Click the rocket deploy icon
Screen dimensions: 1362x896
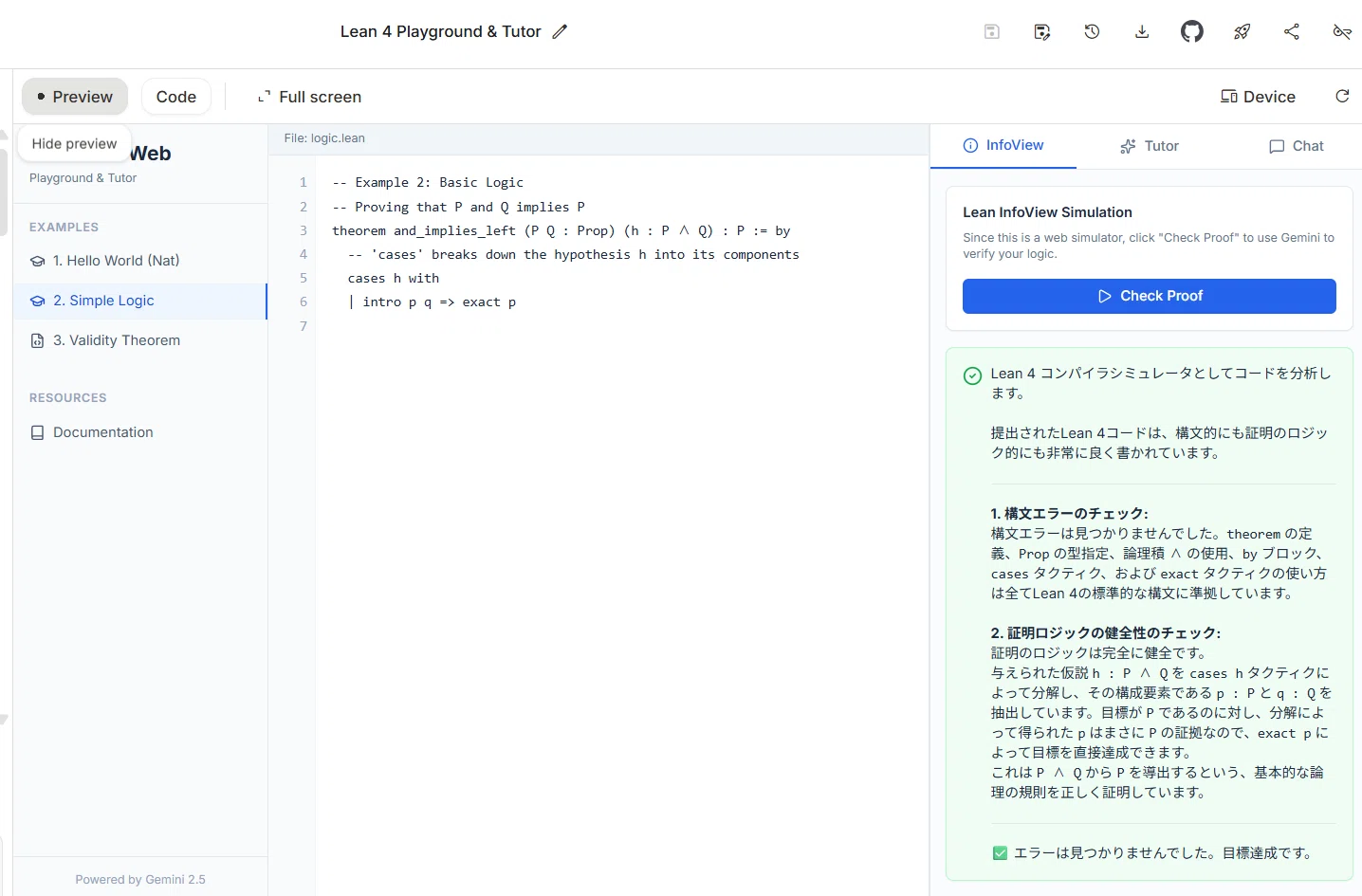coord(1242,31)
